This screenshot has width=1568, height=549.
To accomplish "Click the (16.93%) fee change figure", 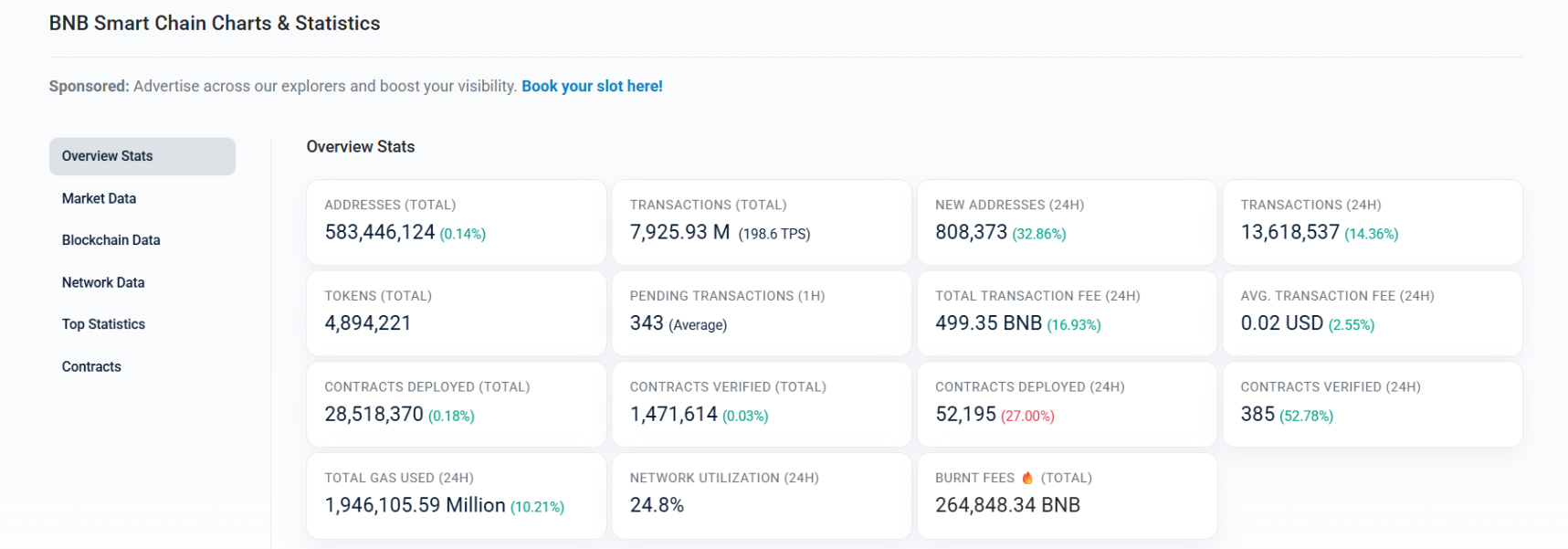I will click(x=1074, y=324).
